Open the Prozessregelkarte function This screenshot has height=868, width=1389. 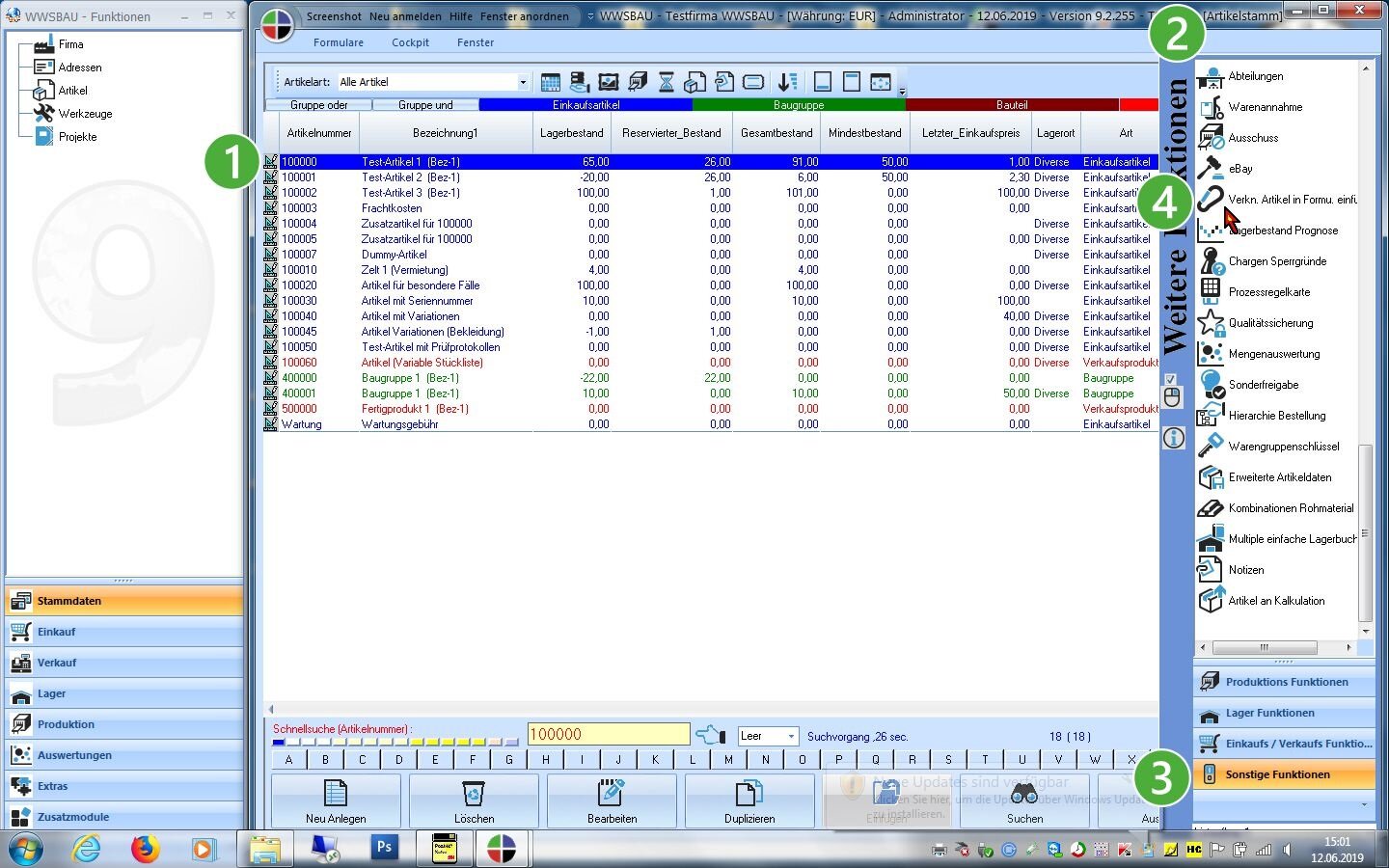pyautogui.click(x=1268, y=292)
